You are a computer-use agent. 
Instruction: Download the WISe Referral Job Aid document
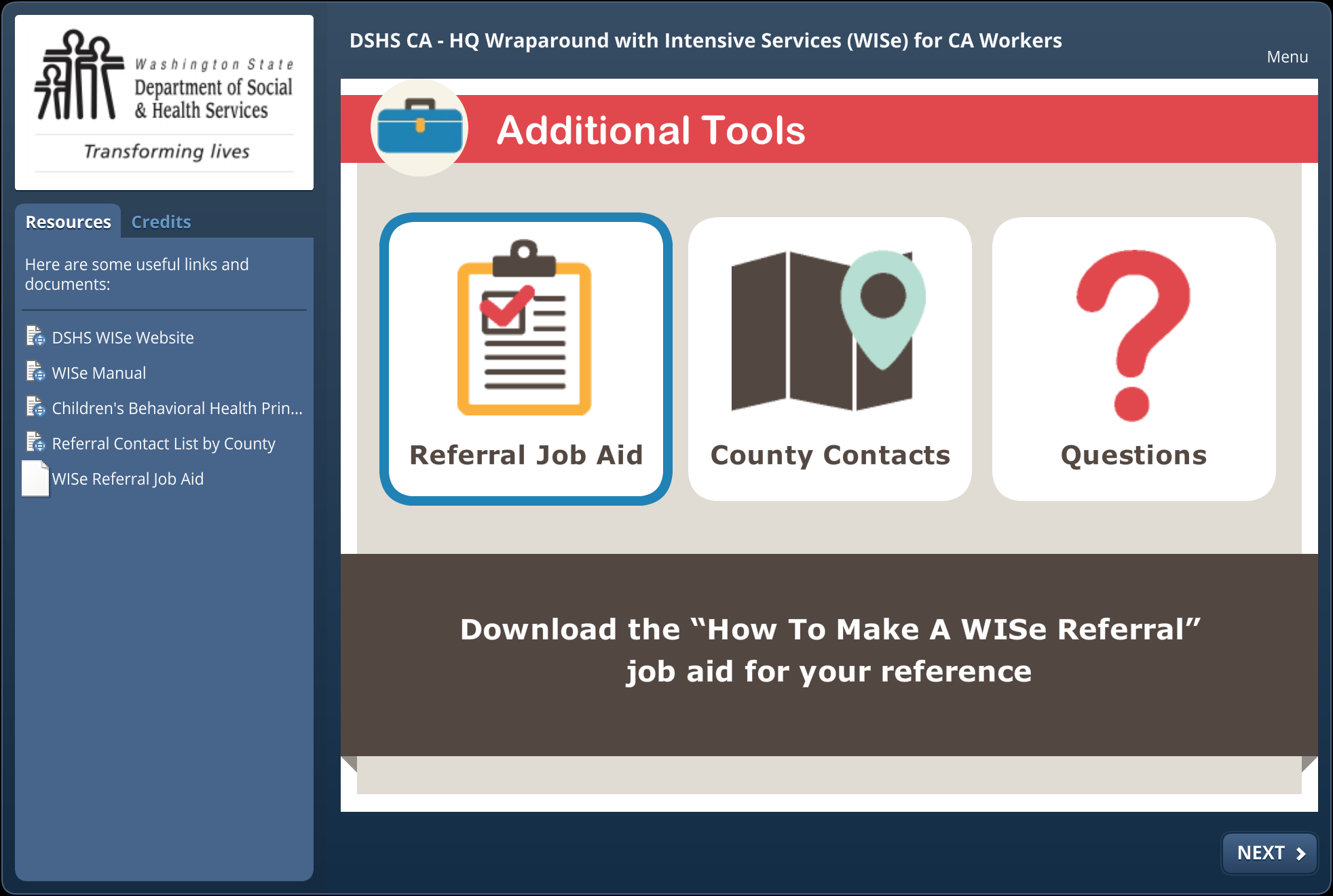[x=128, y=479]
